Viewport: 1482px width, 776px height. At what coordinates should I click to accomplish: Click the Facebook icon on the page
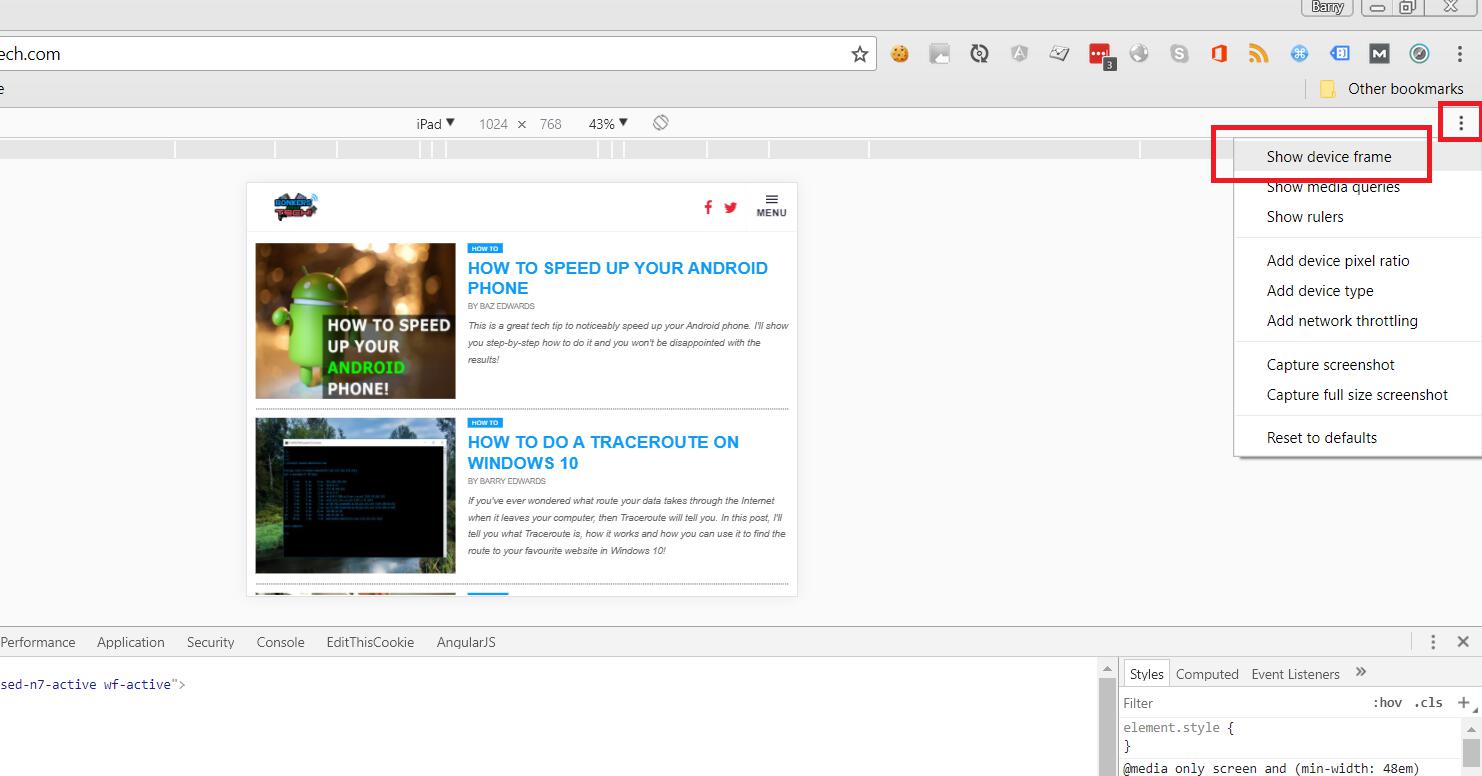coord(708,207)
